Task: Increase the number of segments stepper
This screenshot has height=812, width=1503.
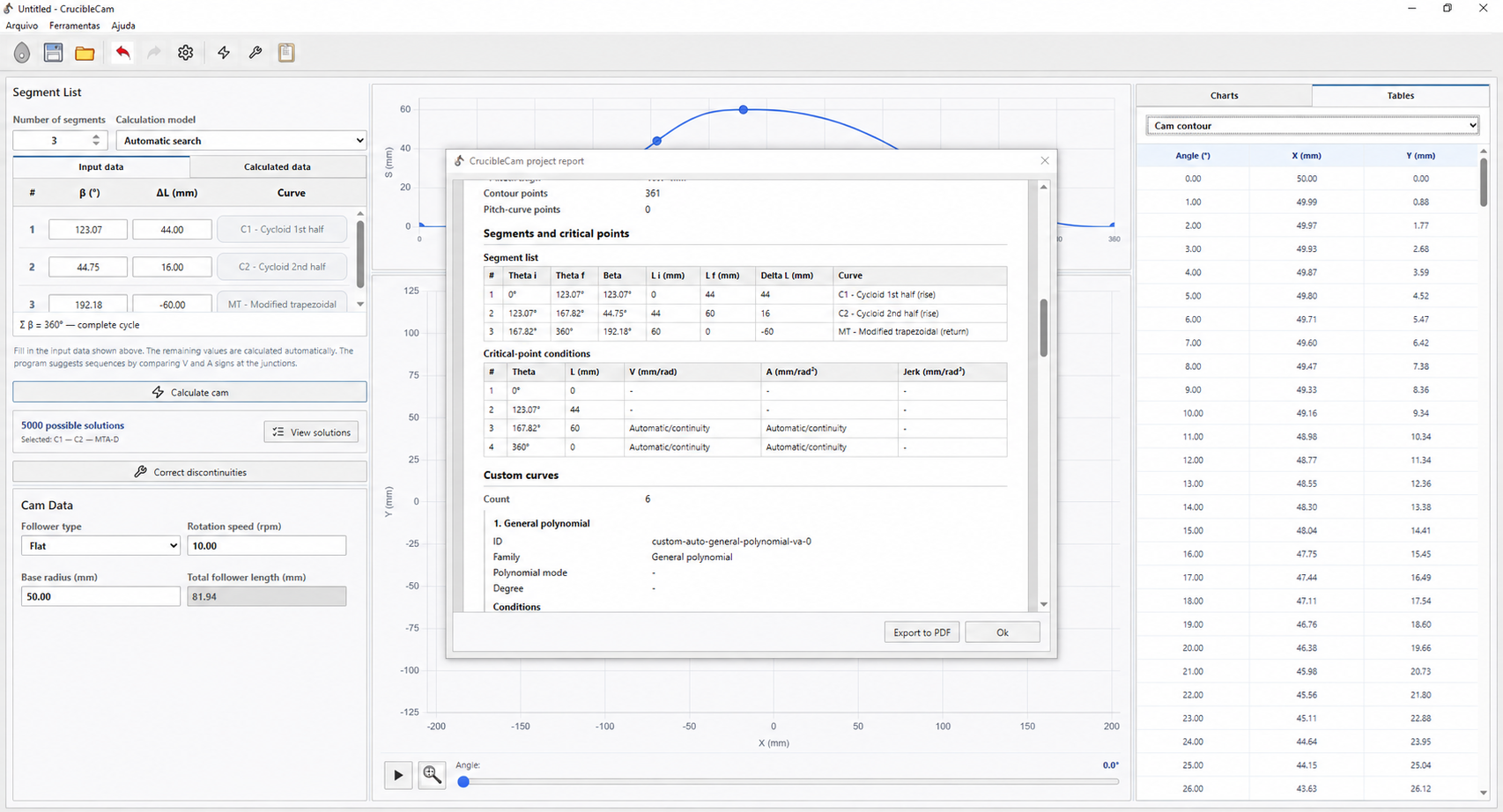Action: [96, 137]
